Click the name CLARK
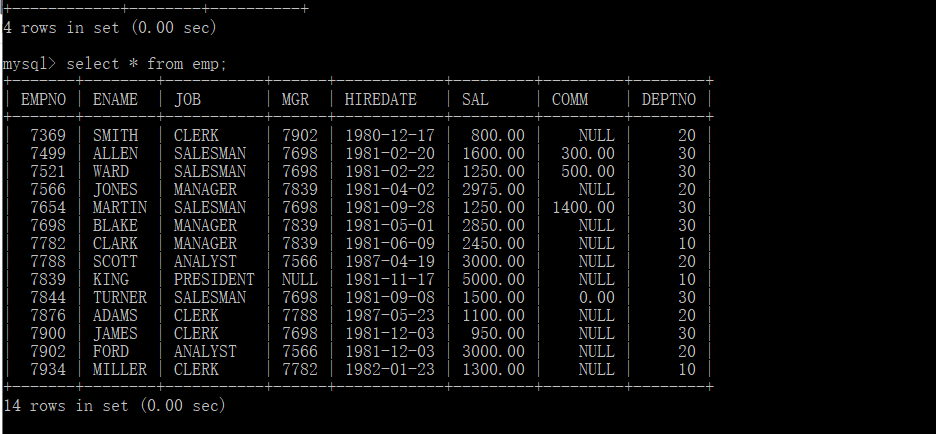The height and width of the screenshot is (434, 936). click(x=115, y=244)
